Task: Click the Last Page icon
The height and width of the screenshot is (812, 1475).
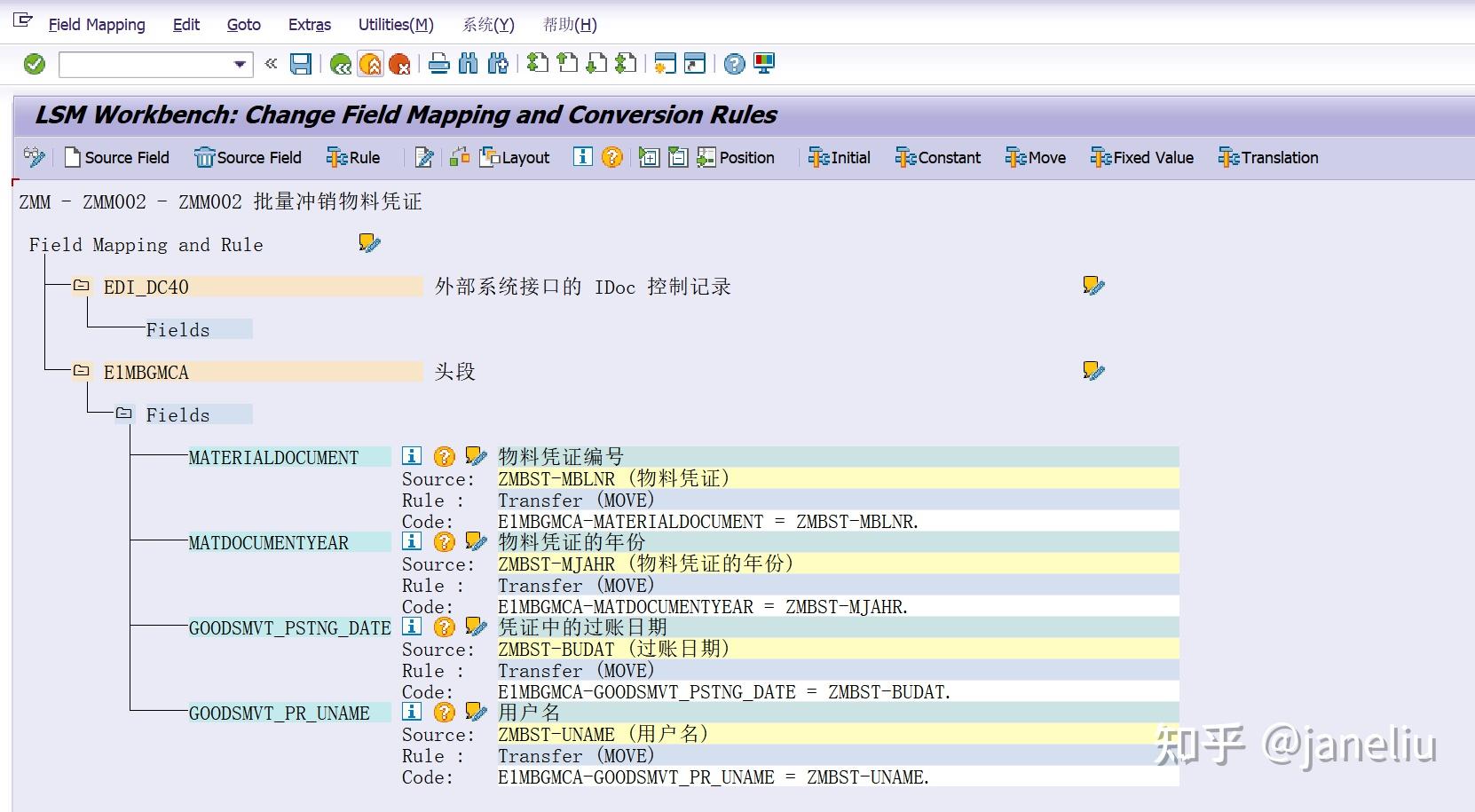Action: coord(627,63)
